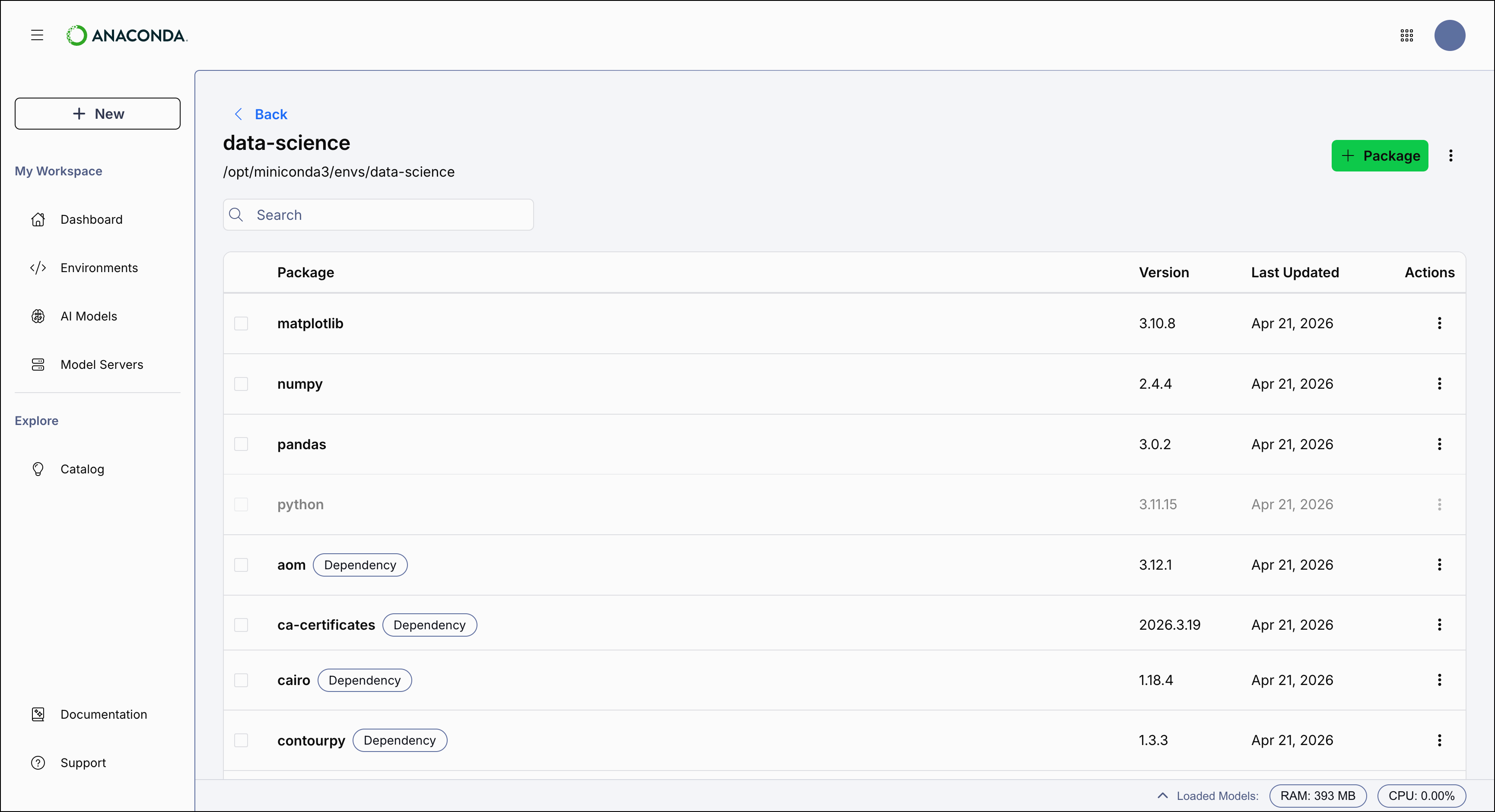Screen dimensions: 1495x812
Task: Click the Documentation icon
Action: point(38,714)
